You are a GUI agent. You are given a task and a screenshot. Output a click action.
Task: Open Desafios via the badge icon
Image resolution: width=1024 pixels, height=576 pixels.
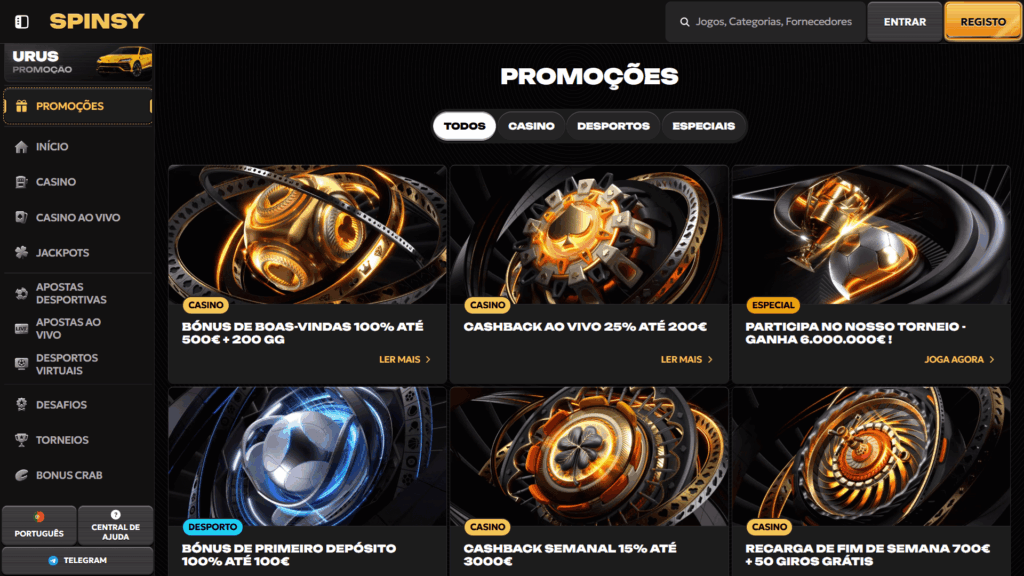point(22,405)
